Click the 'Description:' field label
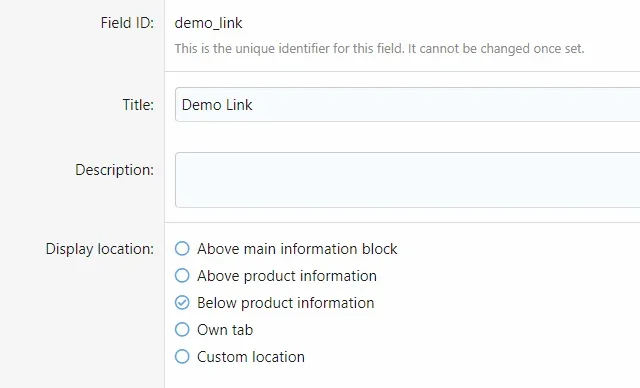This screenshot has height=388, width=640. click(115, 170)
